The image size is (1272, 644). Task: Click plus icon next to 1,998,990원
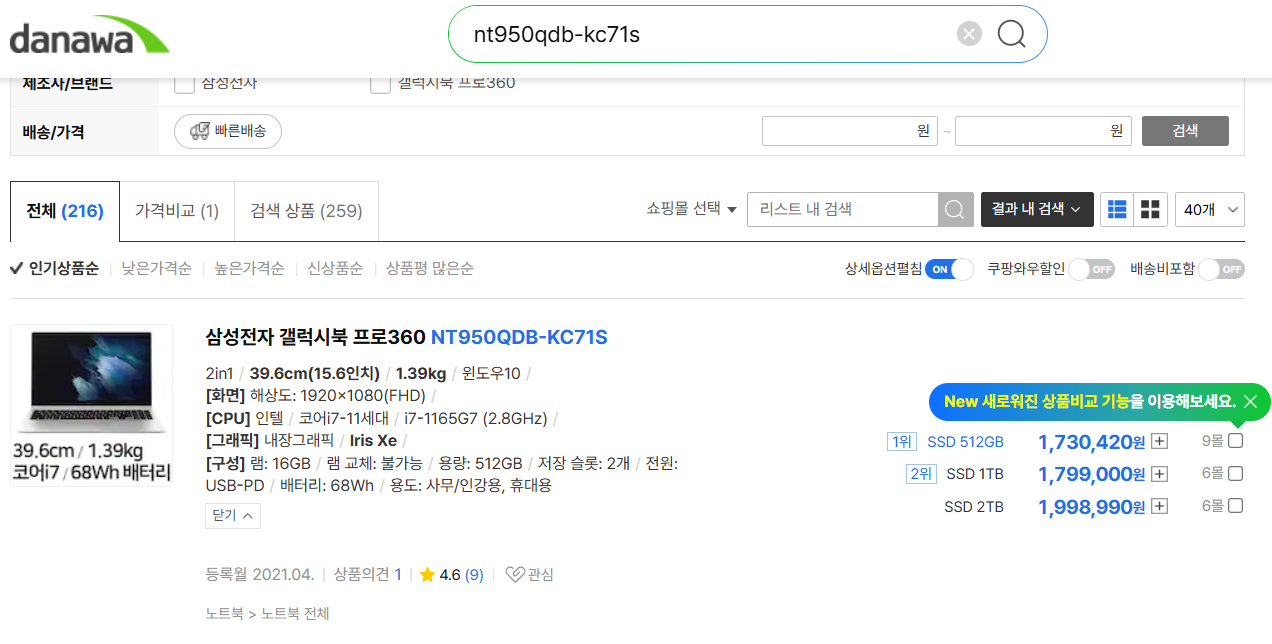[x=1159, y=507]
